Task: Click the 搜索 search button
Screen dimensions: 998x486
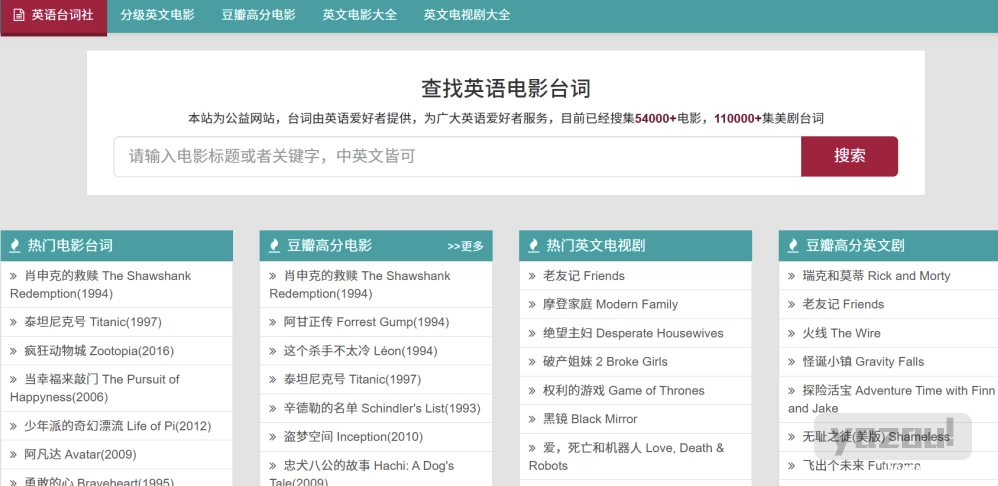Action: (849, 156)
